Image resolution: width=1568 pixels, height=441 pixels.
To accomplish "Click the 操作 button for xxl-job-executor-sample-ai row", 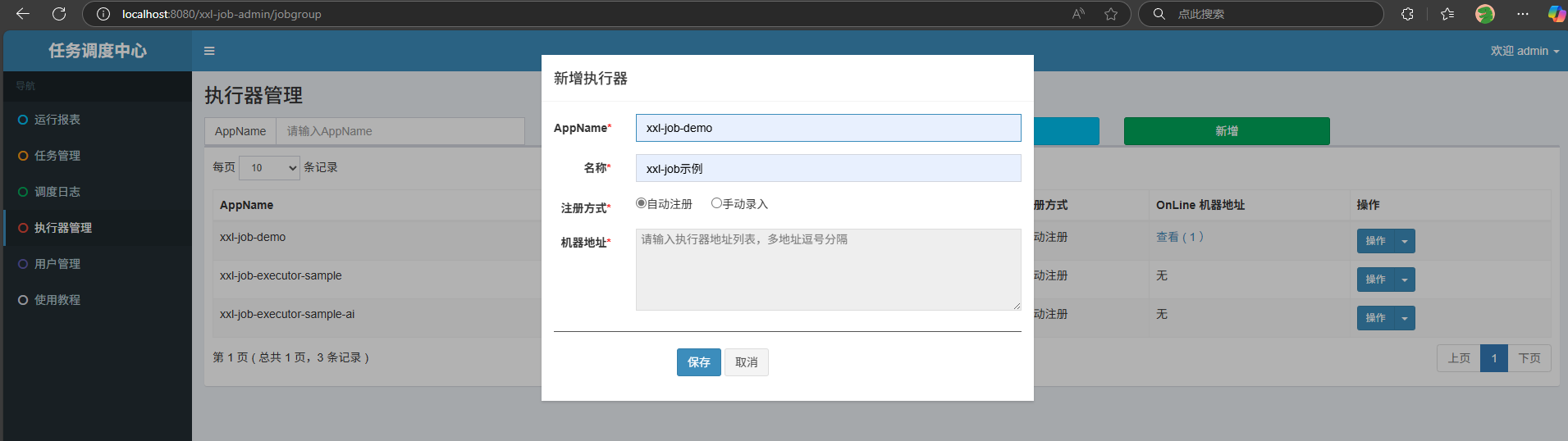I will coord(1376,318).
